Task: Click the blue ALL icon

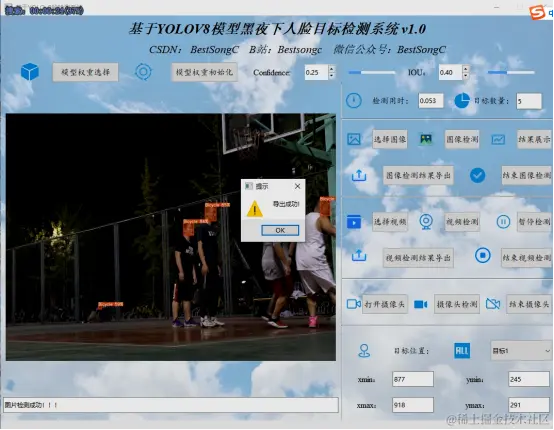Action: [x=462, y=351]
